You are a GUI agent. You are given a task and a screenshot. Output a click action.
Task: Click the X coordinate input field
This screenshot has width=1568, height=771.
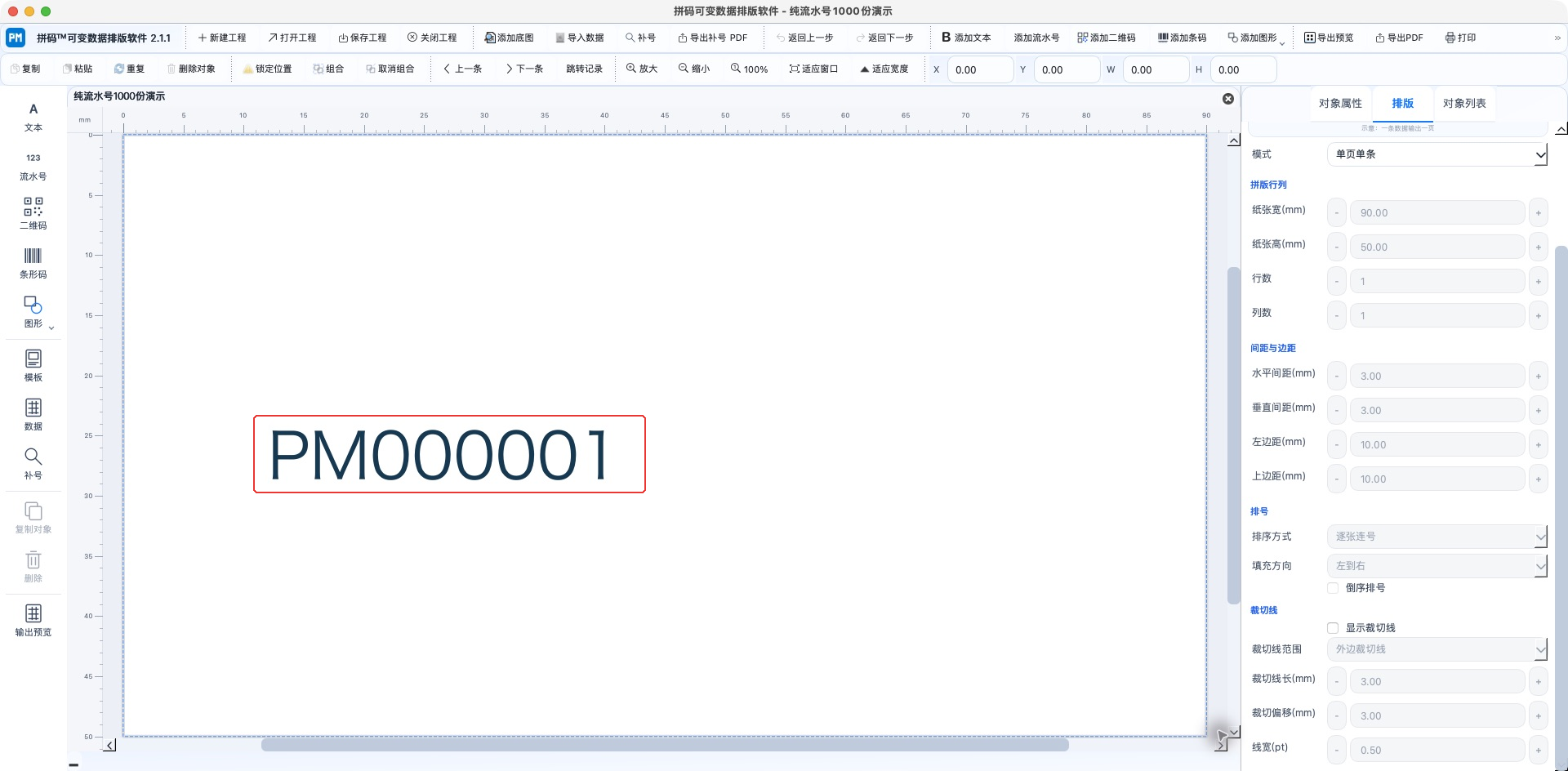click(981, 70)
